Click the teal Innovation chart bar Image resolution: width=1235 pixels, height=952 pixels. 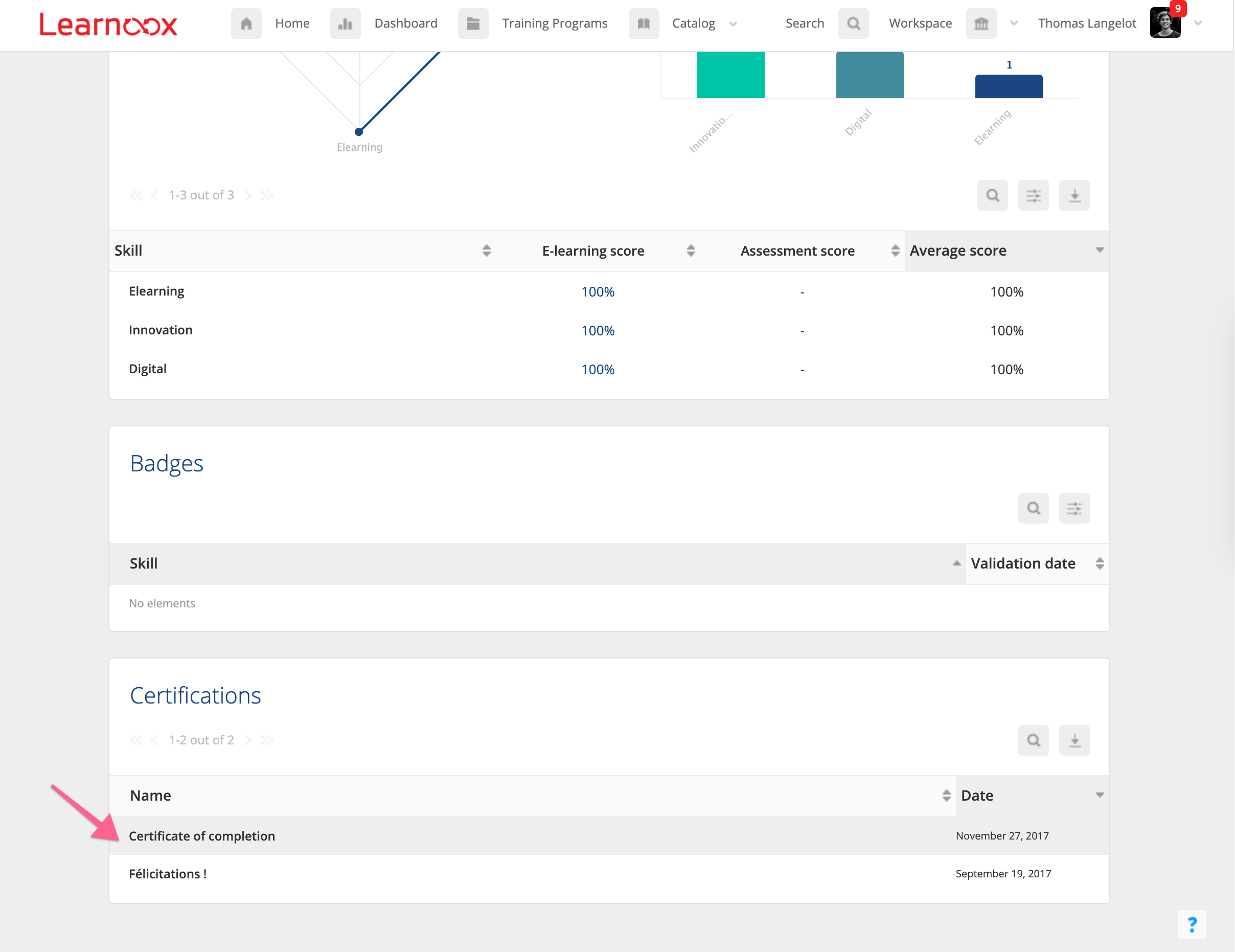(730, 75)
